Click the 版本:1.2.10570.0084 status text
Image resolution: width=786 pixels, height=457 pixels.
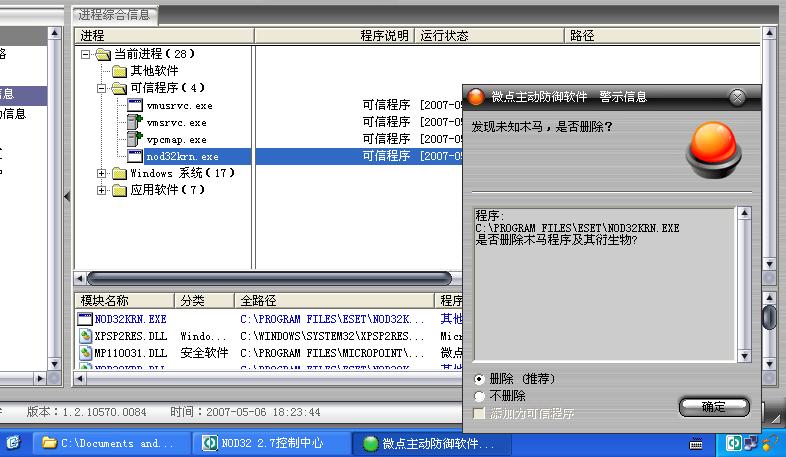coord(87,412)
